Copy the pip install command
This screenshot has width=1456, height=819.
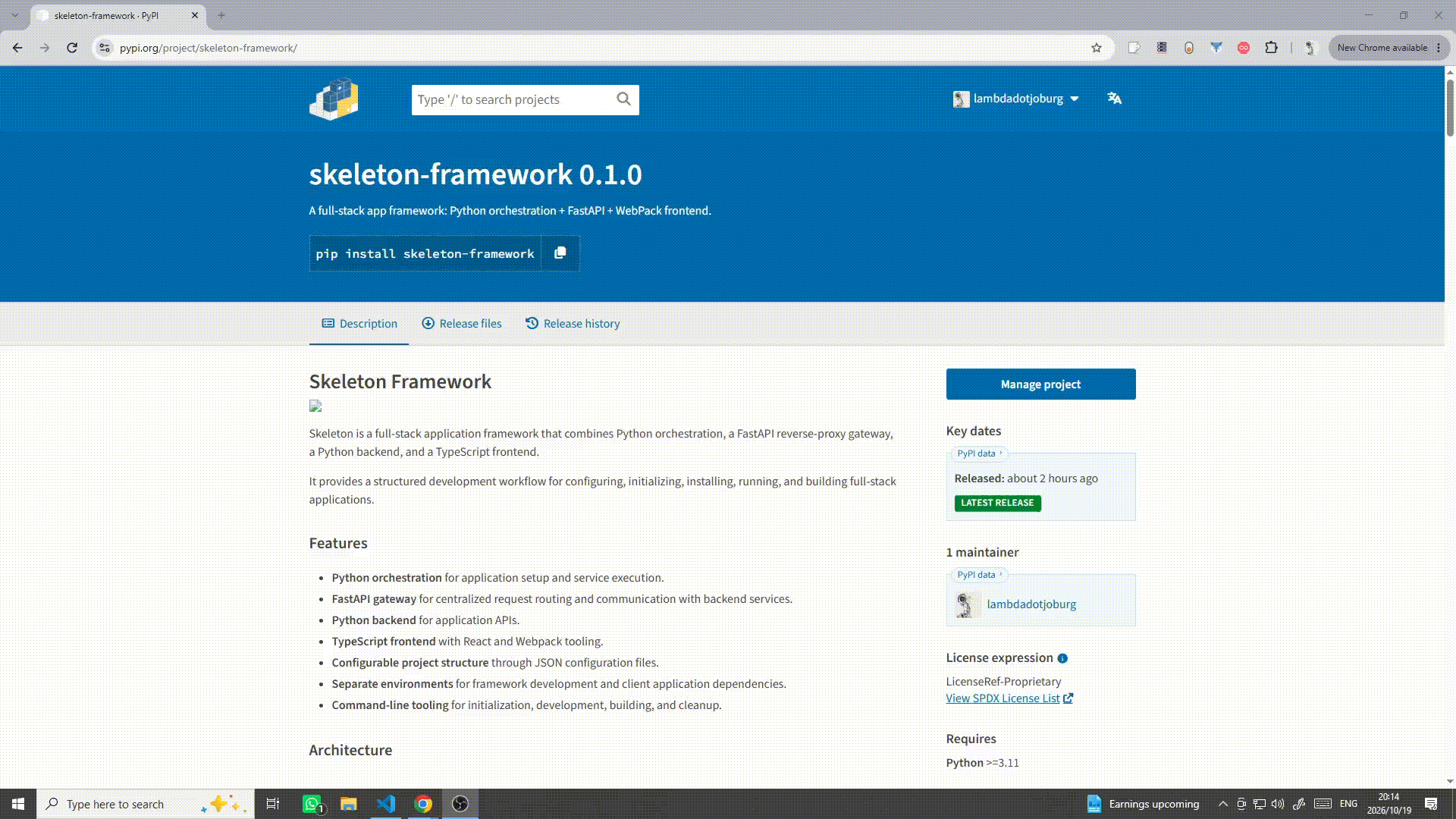tap(560, 253)
